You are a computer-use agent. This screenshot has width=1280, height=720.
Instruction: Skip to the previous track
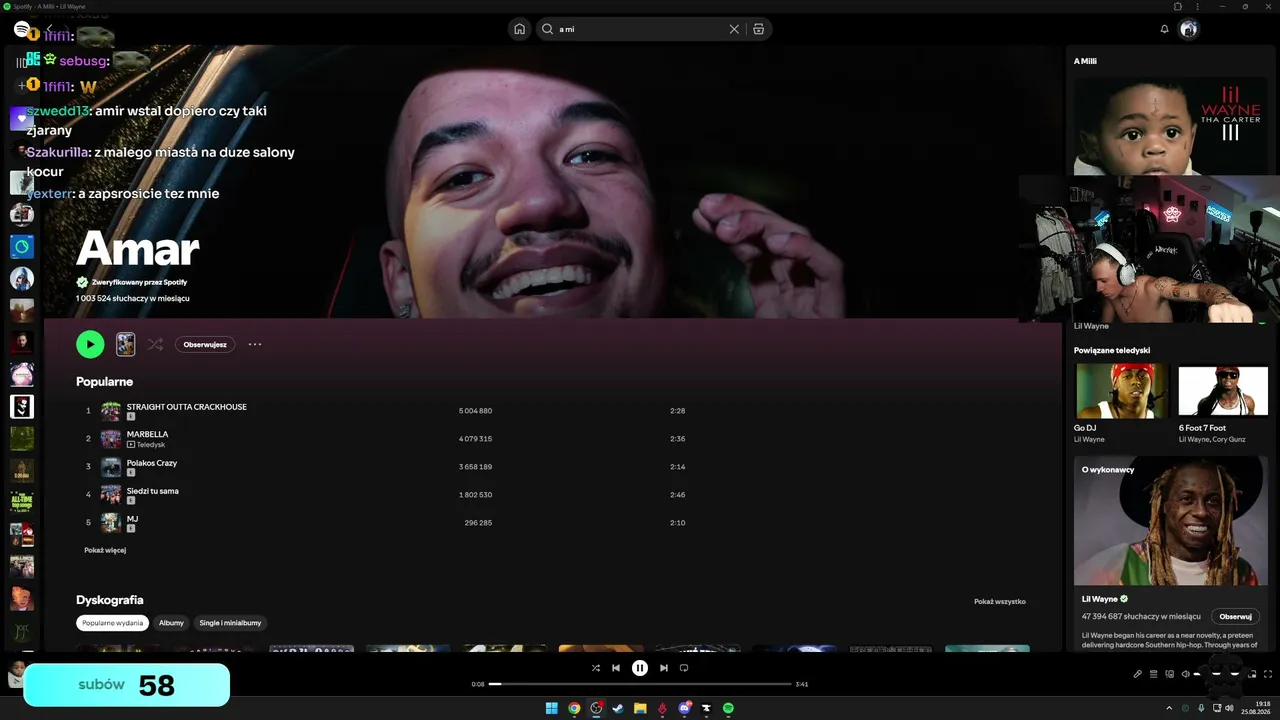616,668
